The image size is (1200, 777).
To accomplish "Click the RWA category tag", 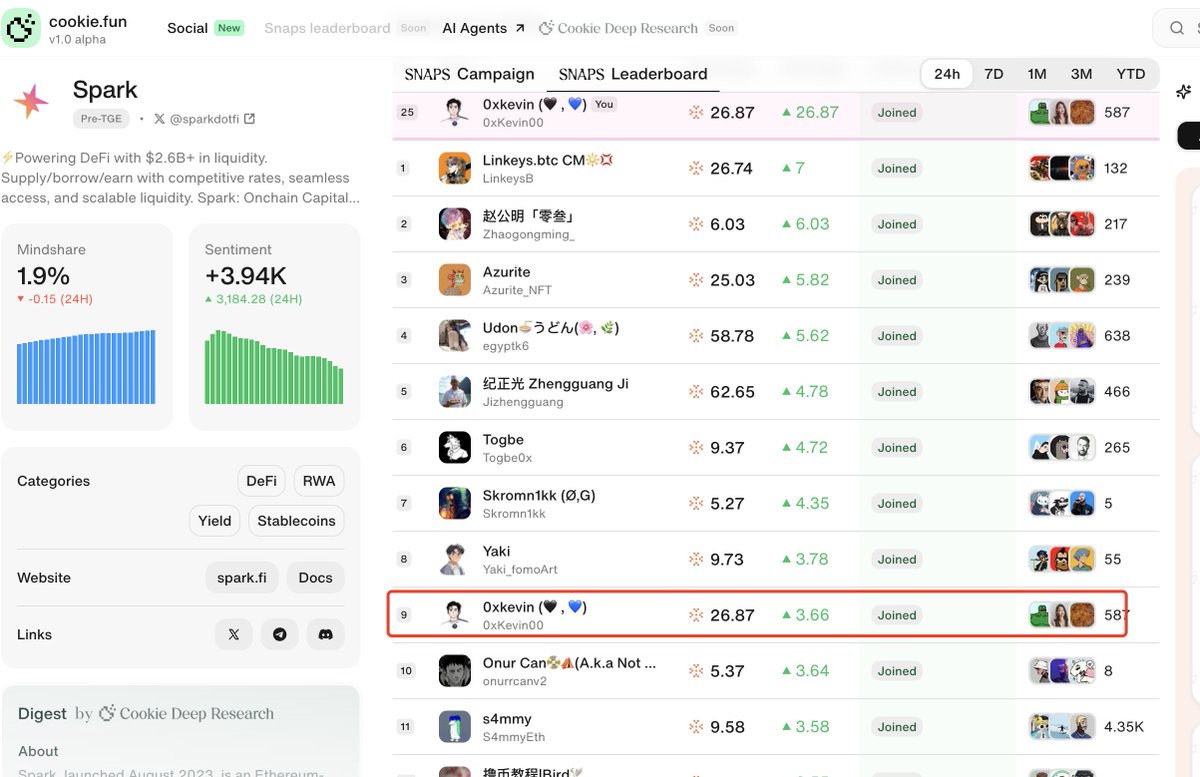I will pyautogui.click(x=319, y=481).
